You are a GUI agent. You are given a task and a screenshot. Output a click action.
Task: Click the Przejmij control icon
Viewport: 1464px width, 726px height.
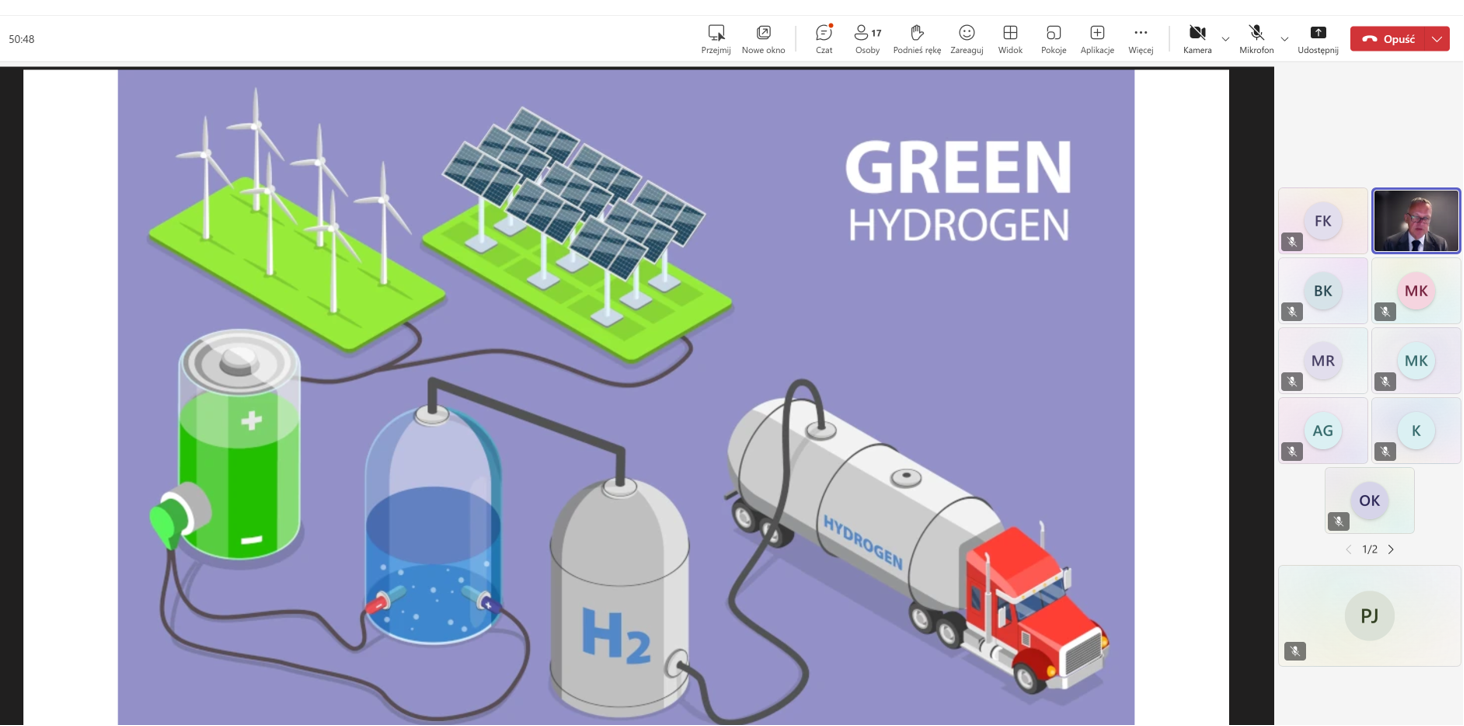click(716, 34)
